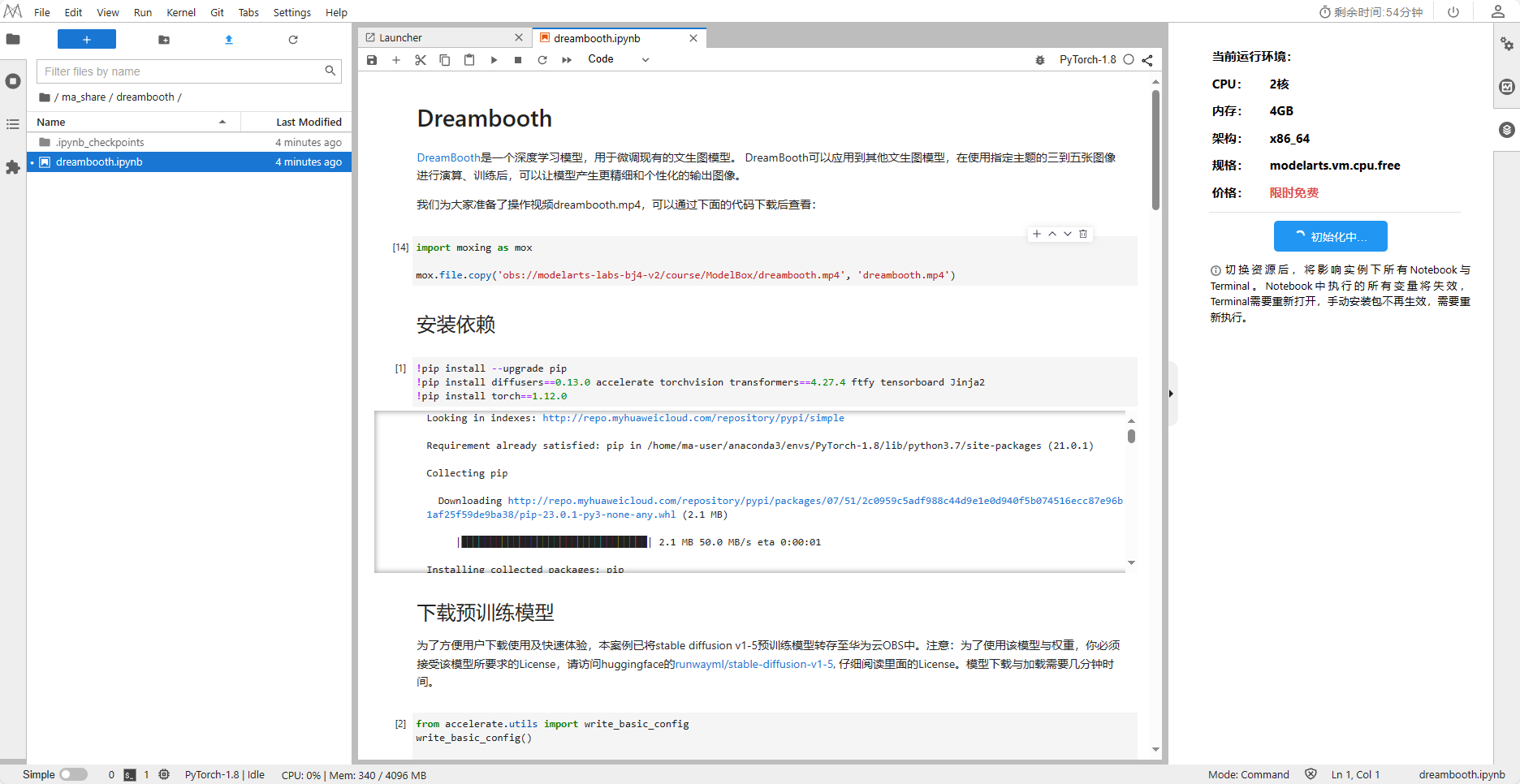
Task: Click the kernel chip icon in status bar
Action: tap(164, 775)
